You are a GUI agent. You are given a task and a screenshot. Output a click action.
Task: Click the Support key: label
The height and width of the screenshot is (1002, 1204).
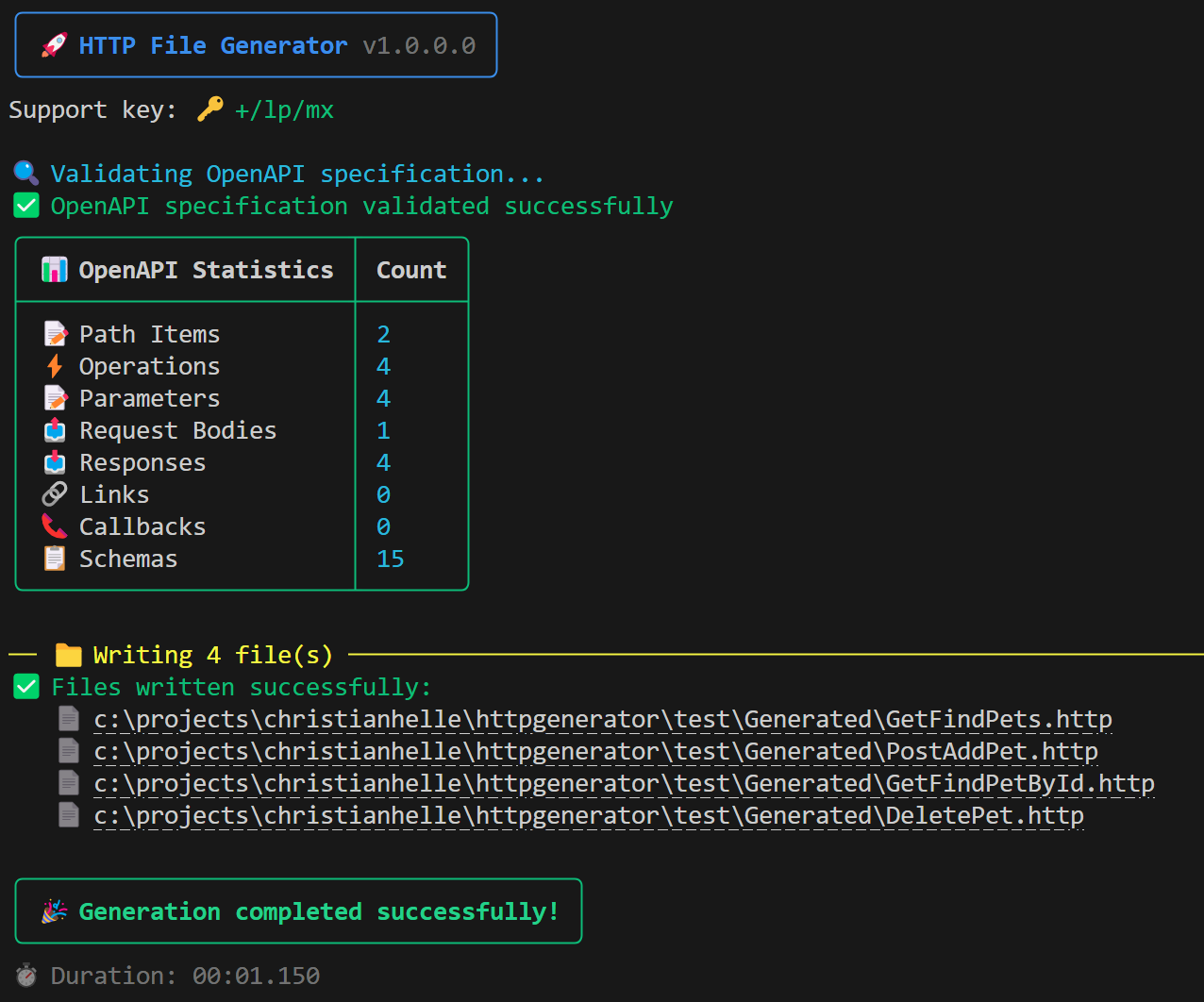92,110
